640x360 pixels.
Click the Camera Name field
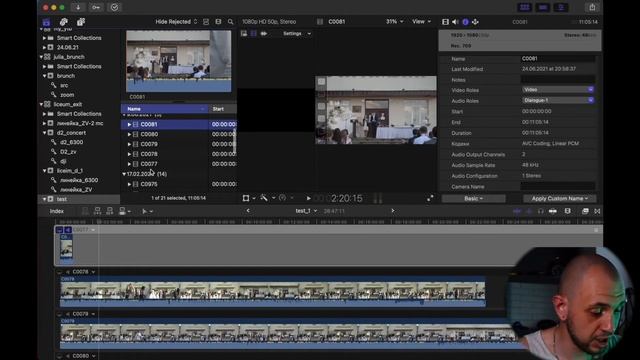pos(558,187)
